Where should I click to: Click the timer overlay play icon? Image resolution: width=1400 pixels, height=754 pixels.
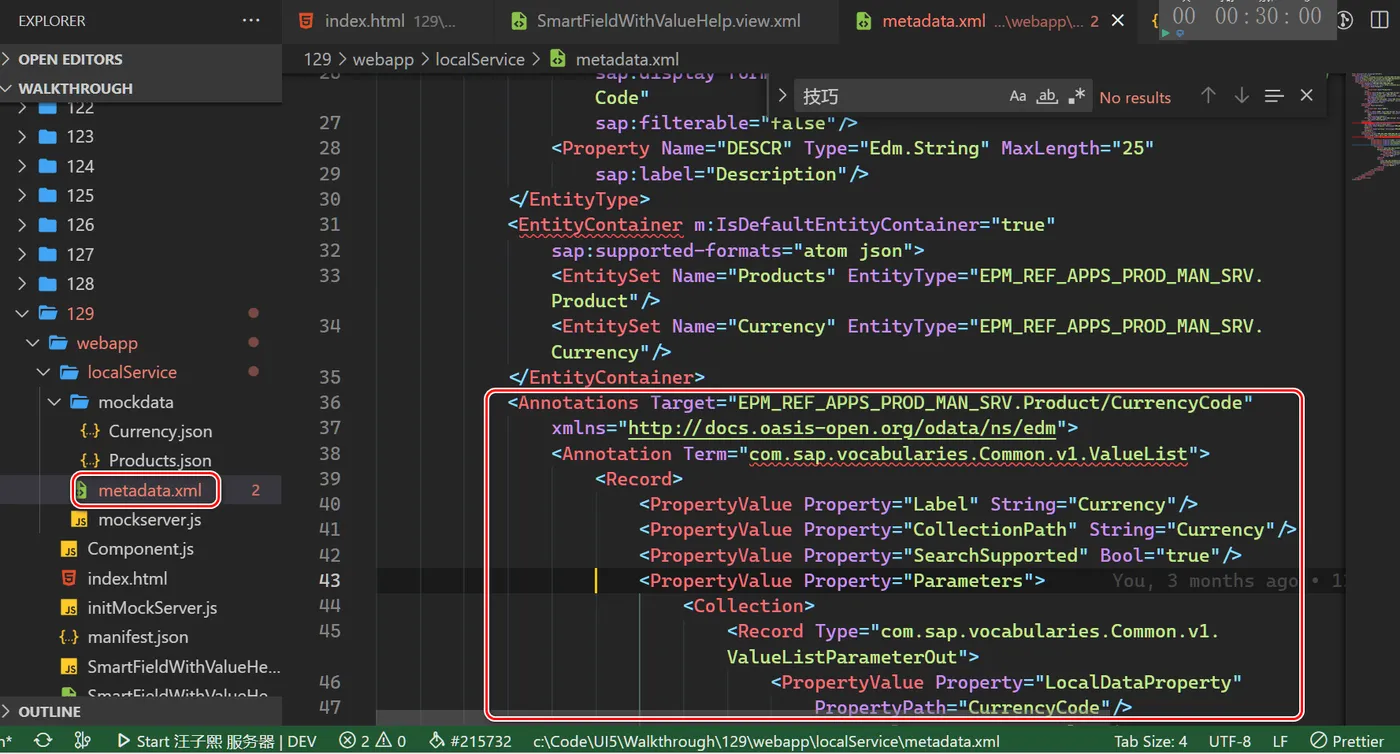tap(1165, 33)
